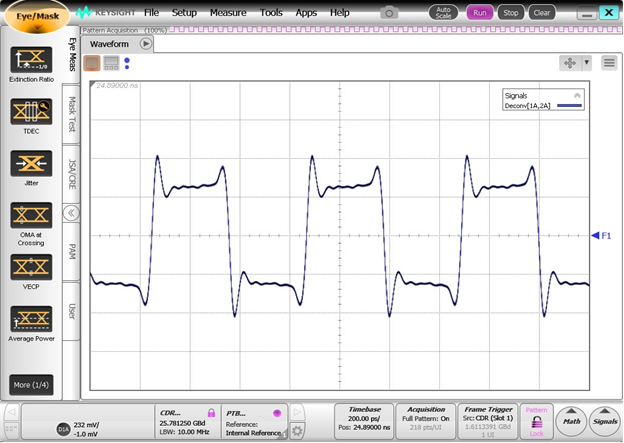
Task: Click the PTB magenta status indicator
Action: pyautogui.click(x=277, y=413)
